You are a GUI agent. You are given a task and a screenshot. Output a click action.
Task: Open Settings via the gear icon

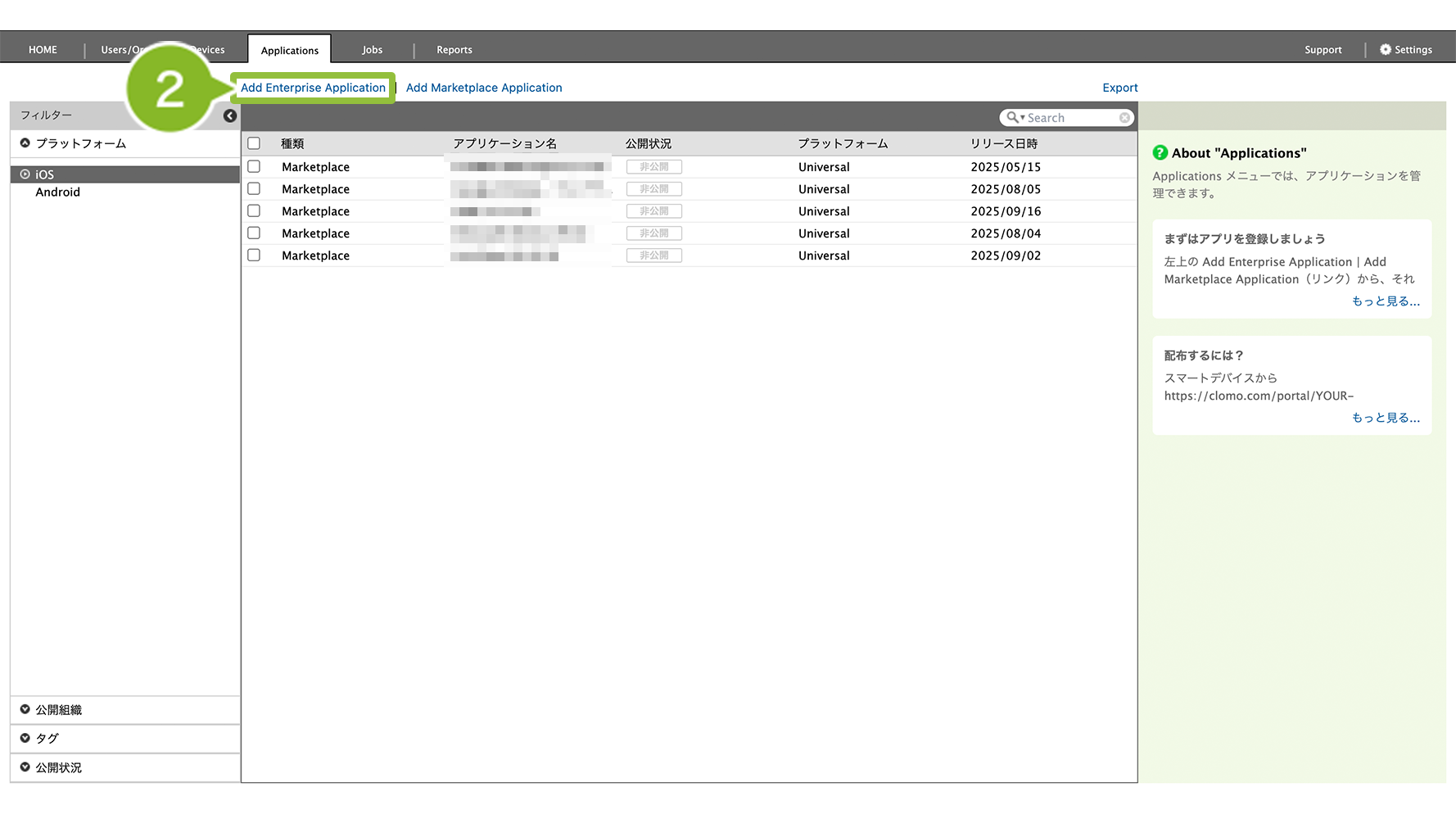point(1386,50)
